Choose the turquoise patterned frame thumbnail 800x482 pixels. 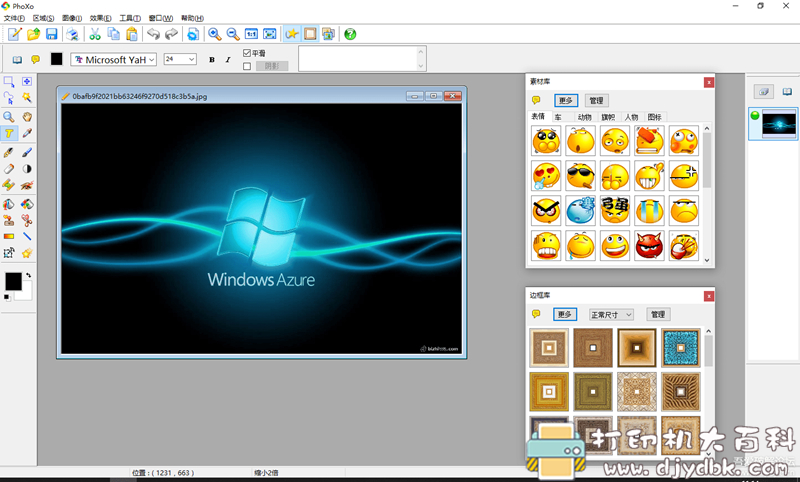click(x=681, y=348)
